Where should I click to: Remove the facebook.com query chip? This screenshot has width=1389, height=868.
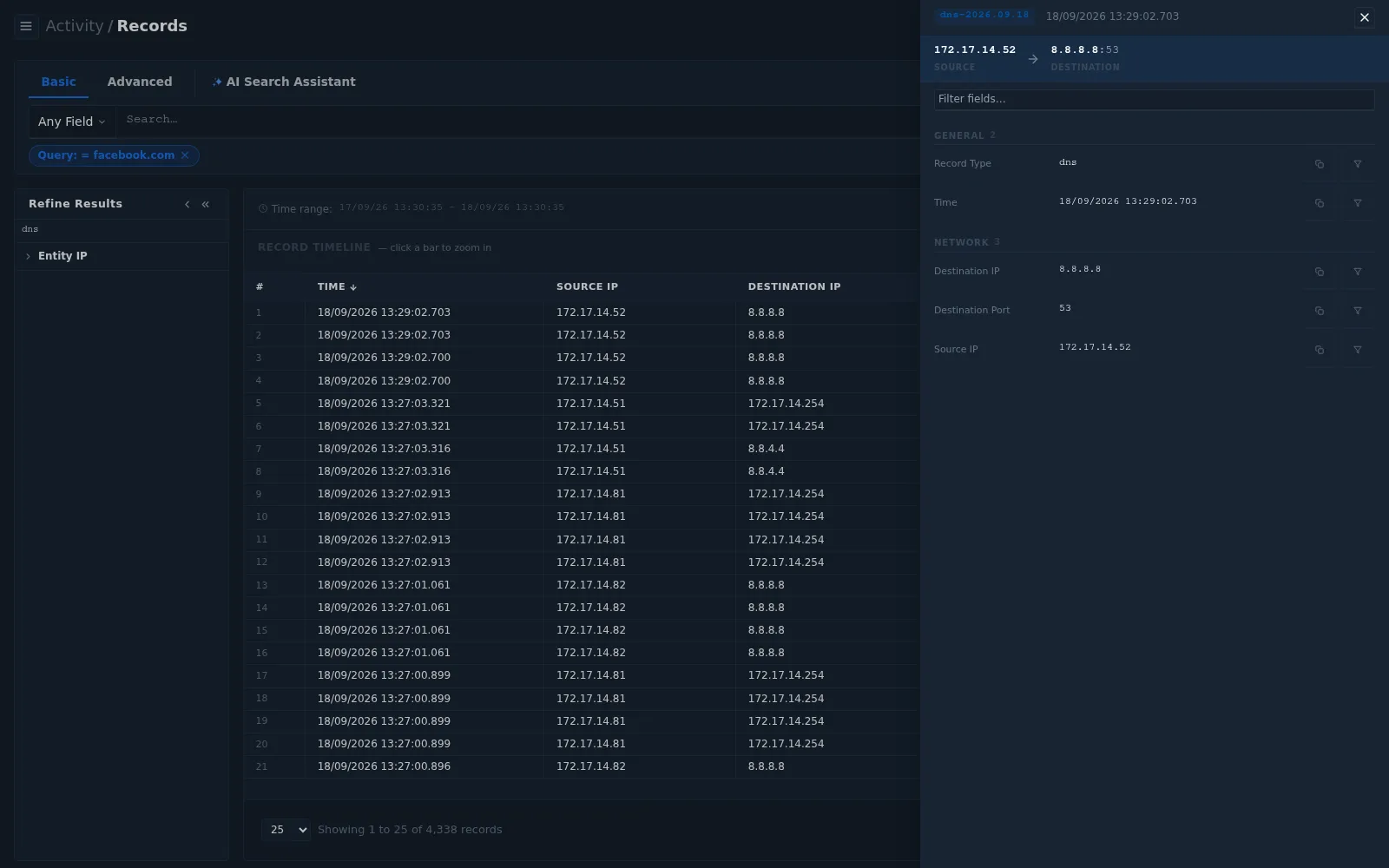[185, 155]
